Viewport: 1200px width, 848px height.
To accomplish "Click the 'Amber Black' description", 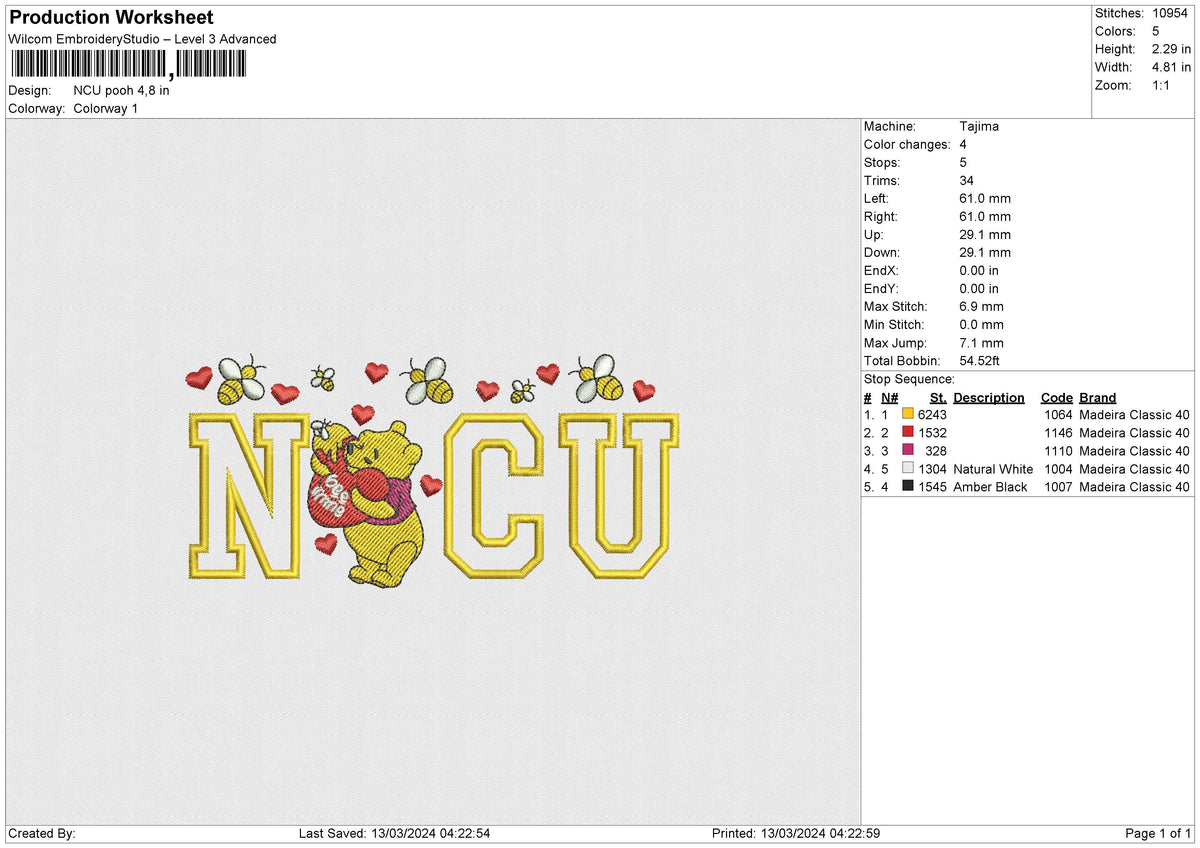I will [990, 486].
